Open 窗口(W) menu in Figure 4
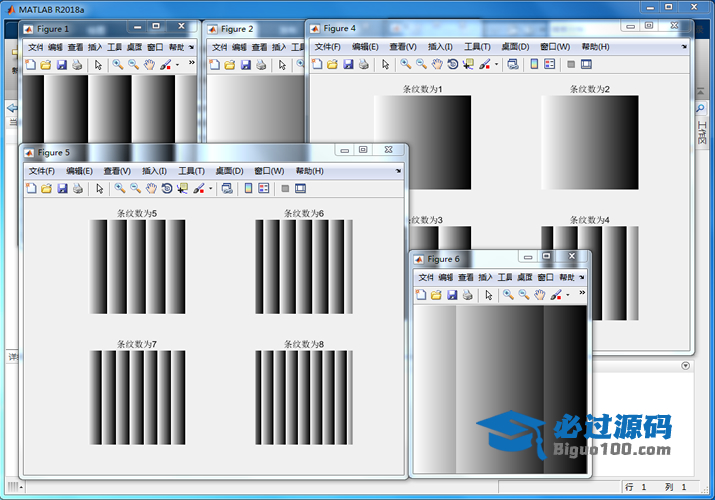This screenshot has width=715, height=500. tap(555, 47)
